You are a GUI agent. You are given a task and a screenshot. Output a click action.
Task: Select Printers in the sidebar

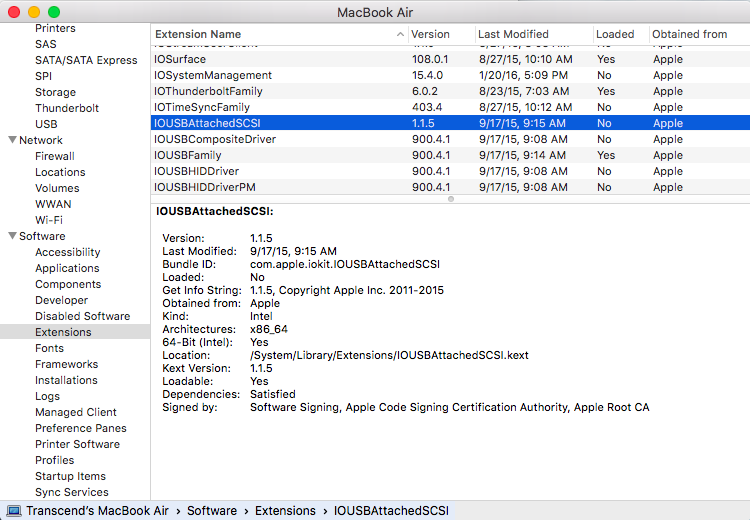point(55,28)
